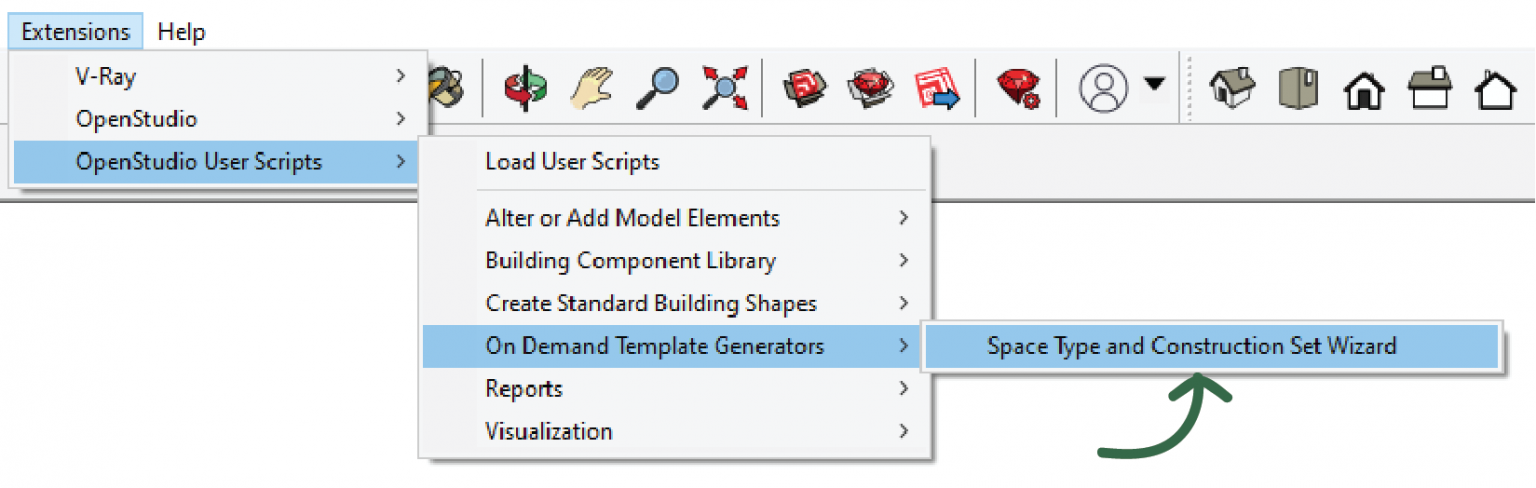This screenshot has height=488, width=1536.
Task: Click the Send to LayOut icon
Action: coord(937,88)
